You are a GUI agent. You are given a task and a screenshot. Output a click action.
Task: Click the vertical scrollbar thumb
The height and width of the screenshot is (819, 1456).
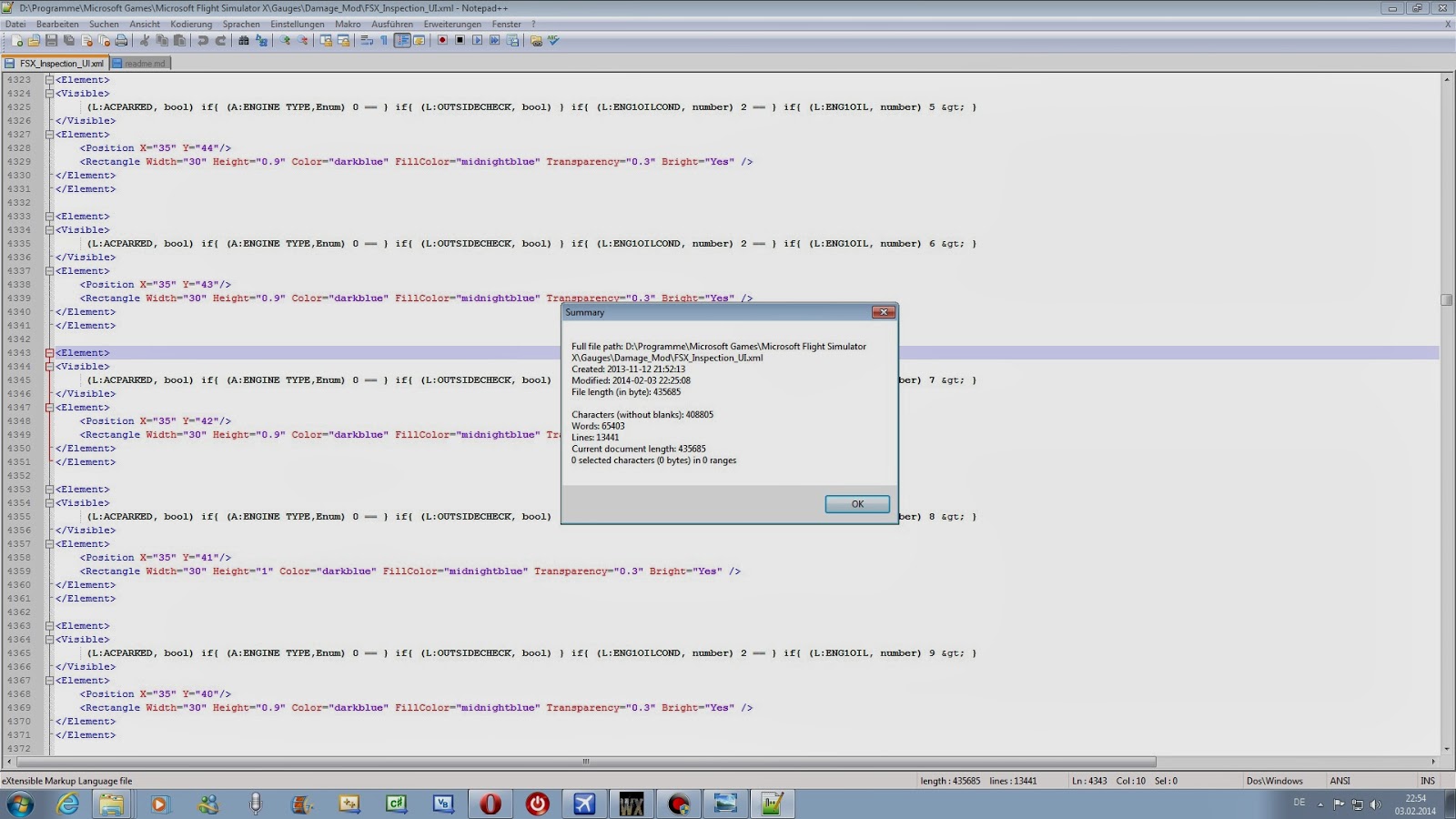coord(1446,299)
